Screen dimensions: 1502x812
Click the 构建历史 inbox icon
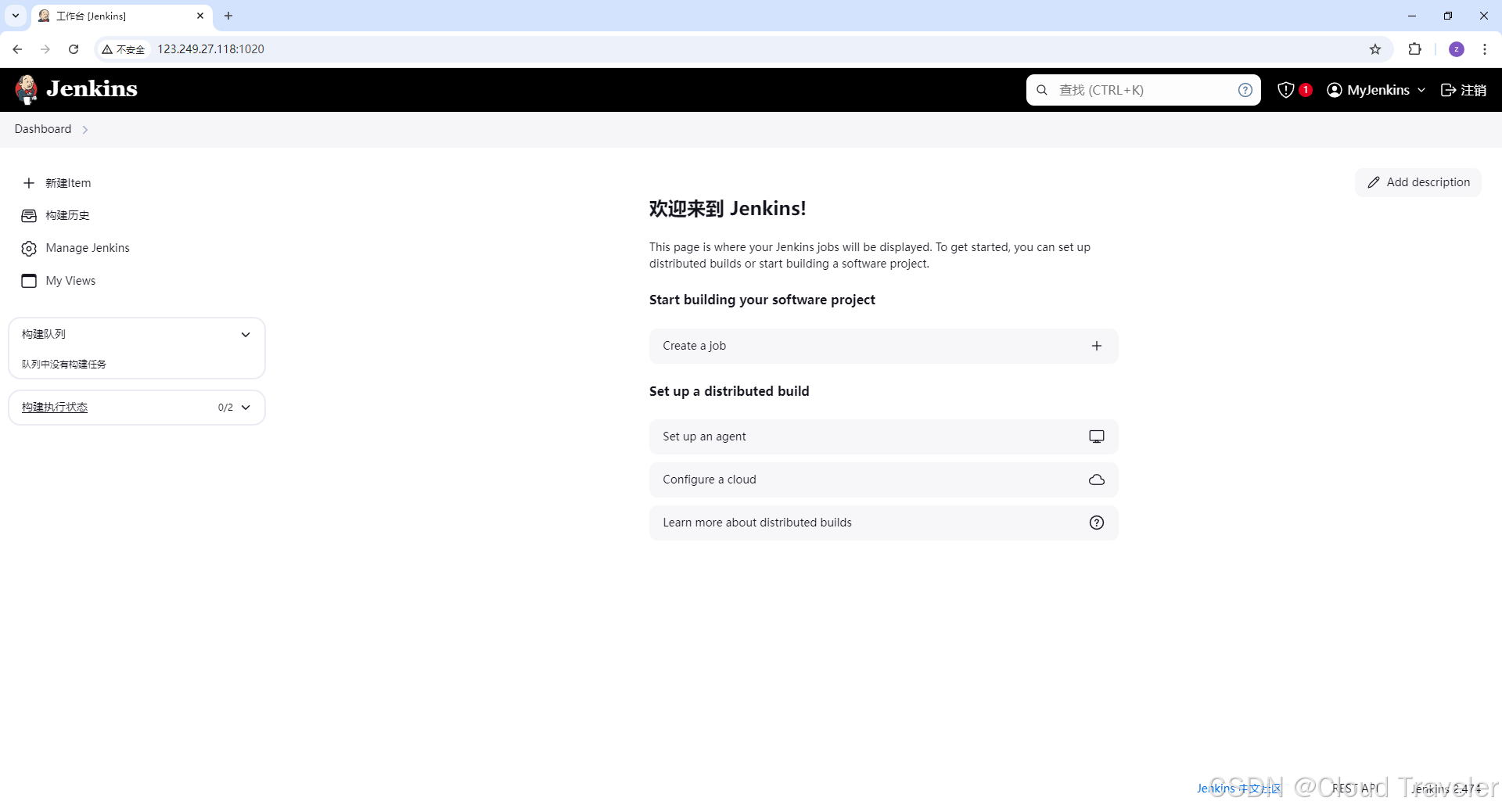point(29,215)
